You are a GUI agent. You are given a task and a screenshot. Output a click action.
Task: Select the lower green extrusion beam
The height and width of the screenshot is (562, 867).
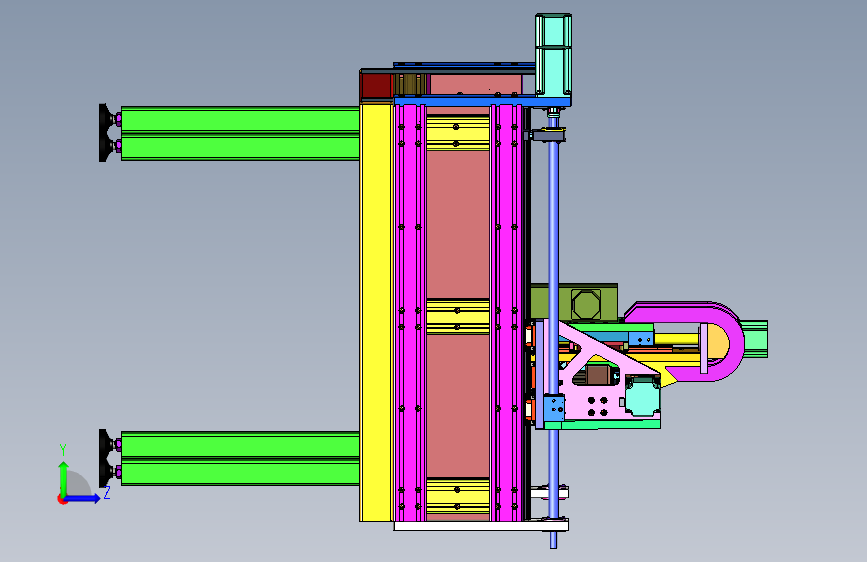click(x=240, y=459)
